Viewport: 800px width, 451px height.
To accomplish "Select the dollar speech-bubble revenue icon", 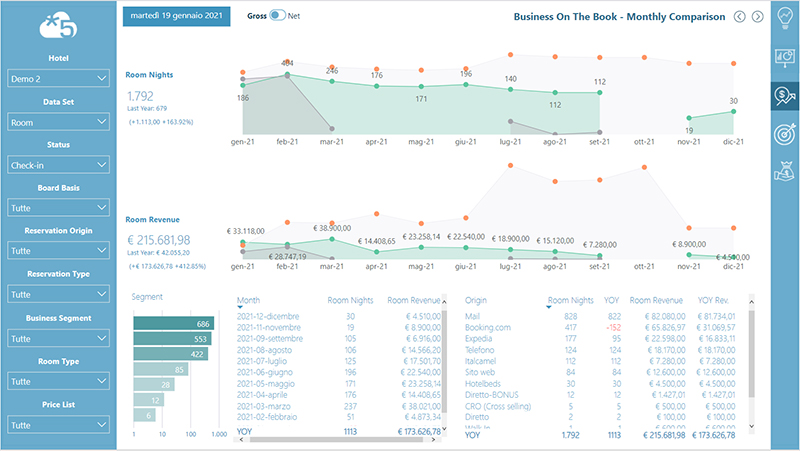I will (x=785, y=96).
